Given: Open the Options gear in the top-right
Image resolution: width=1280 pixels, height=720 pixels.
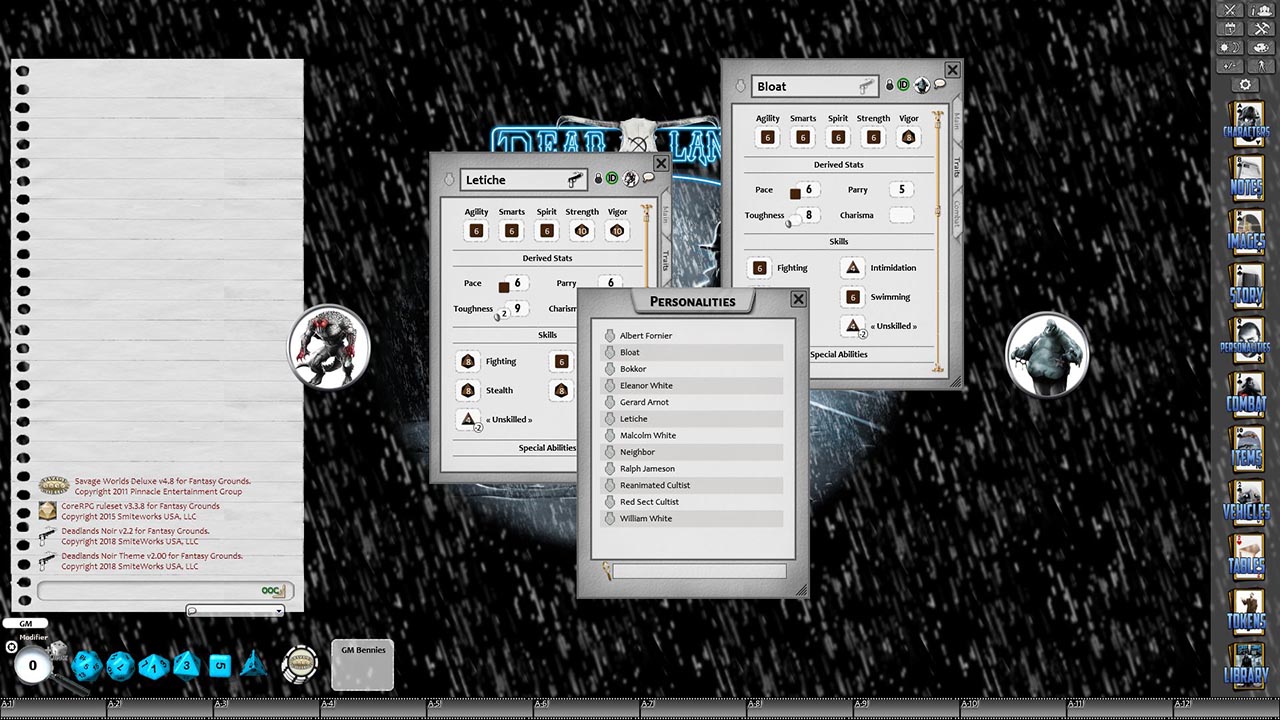Looking at the screenshot, I should tap(1246, 85).
